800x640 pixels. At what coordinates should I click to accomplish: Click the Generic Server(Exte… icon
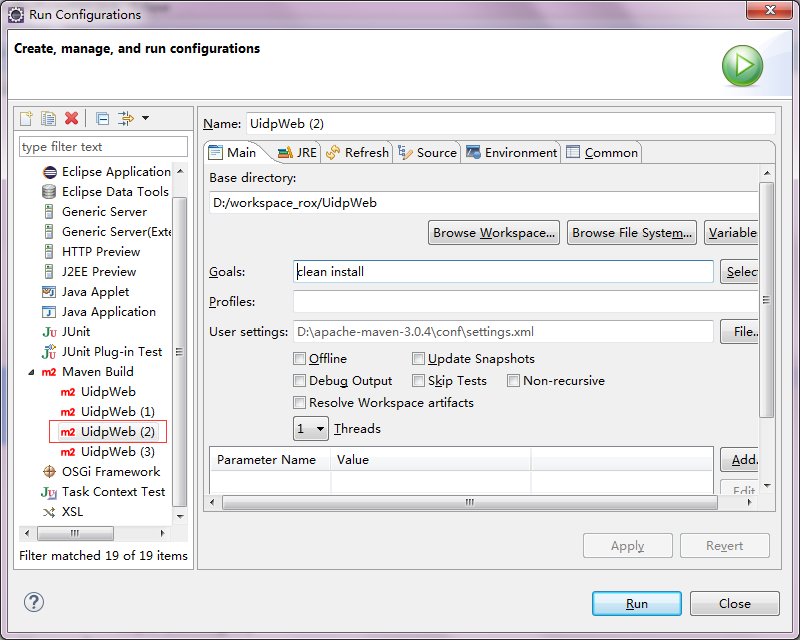coord(49,232)
